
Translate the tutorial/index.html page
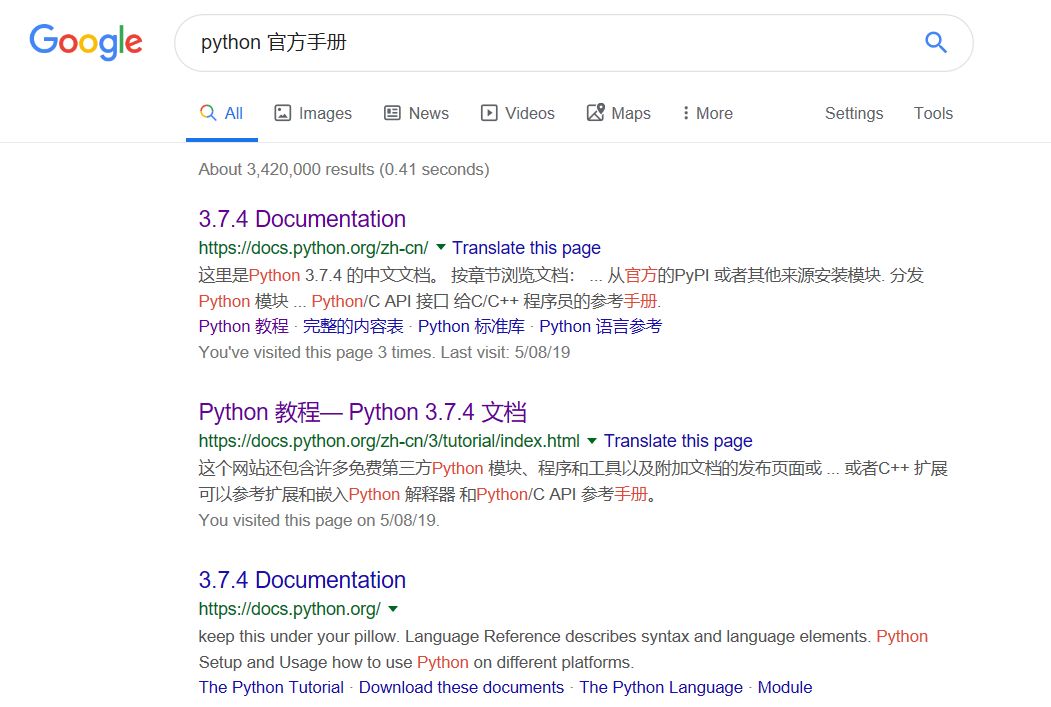(x=678, y=441)
